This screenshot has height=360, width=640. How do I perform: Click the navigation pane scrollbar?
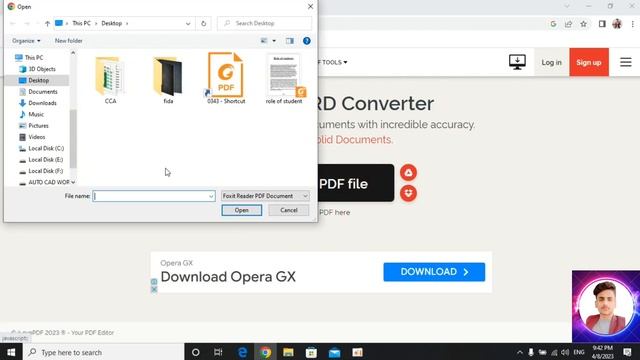coord(73,139)
